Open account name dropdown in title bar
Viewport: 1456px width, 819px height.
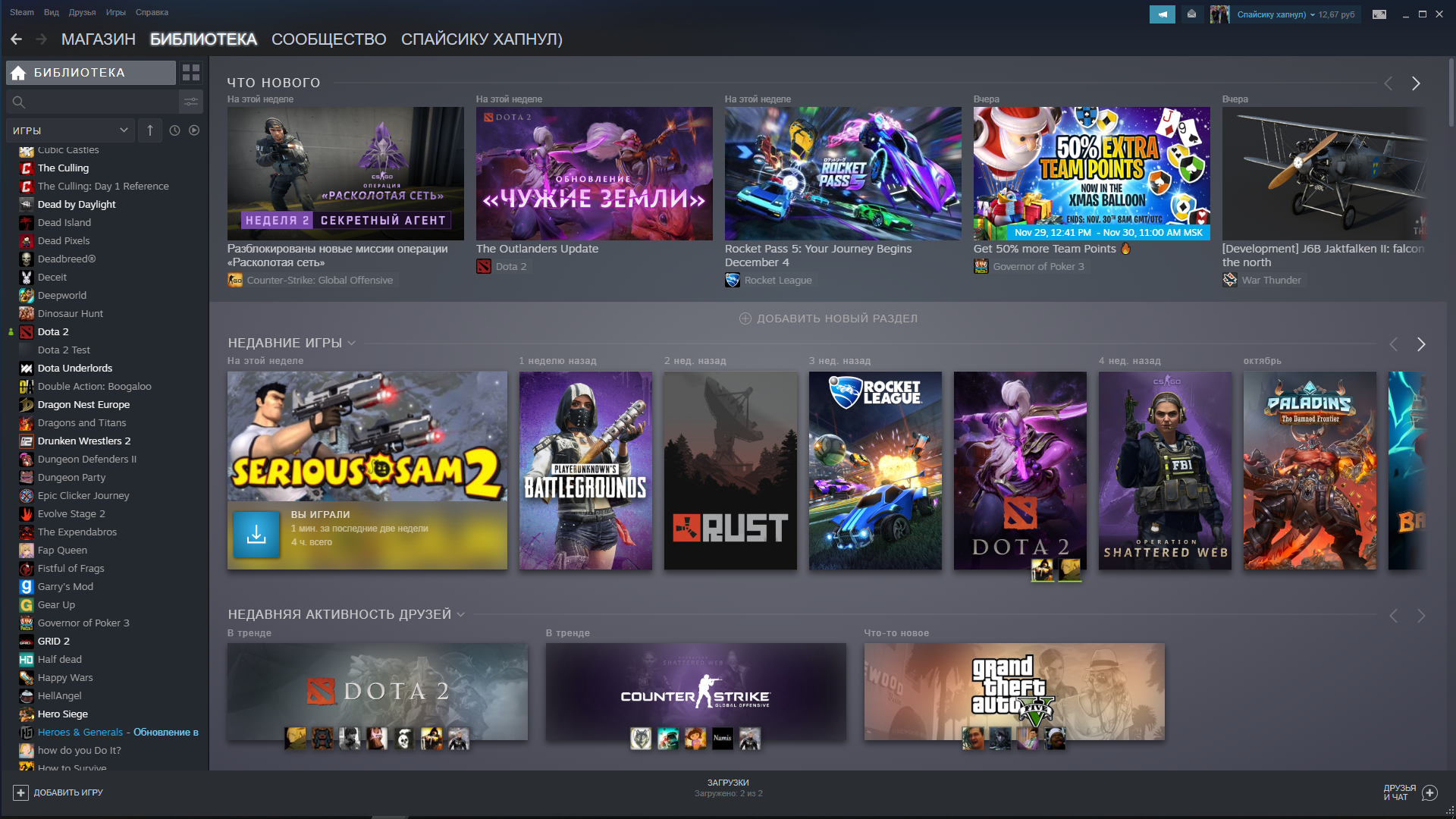[x=1276, y=14]
